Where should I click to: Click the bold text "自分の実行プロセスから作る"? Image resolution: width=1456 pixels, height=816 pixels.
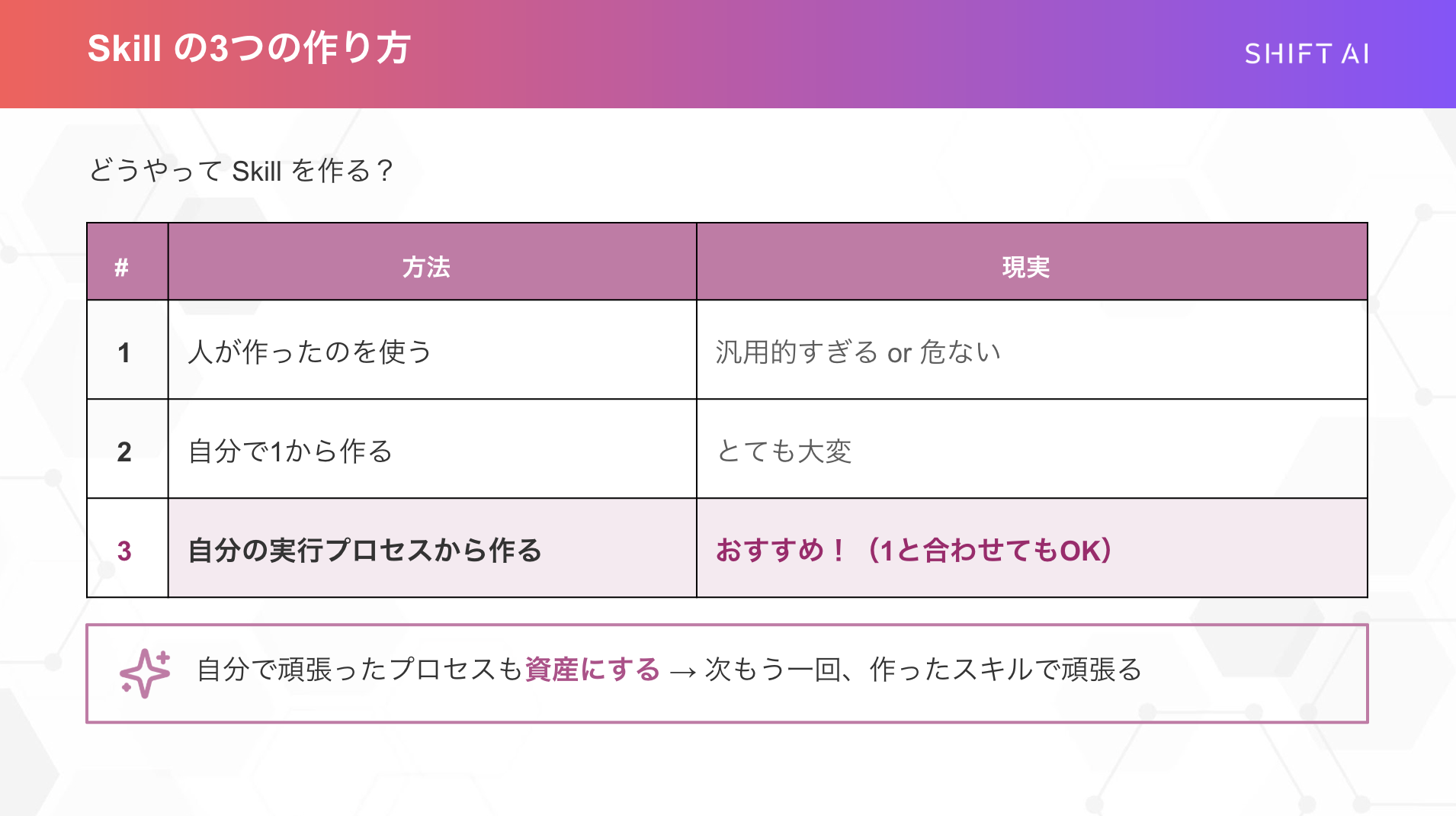365,551
